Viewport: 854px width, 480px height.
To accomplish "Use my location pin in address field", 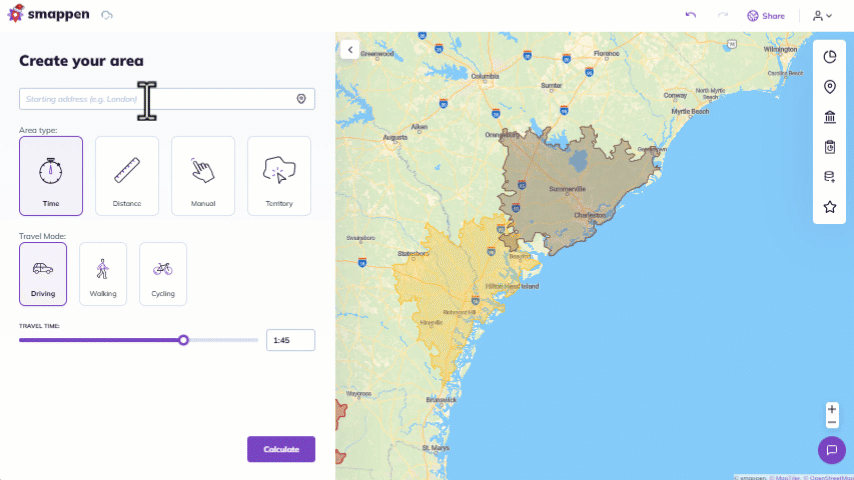I will (301, 99).
